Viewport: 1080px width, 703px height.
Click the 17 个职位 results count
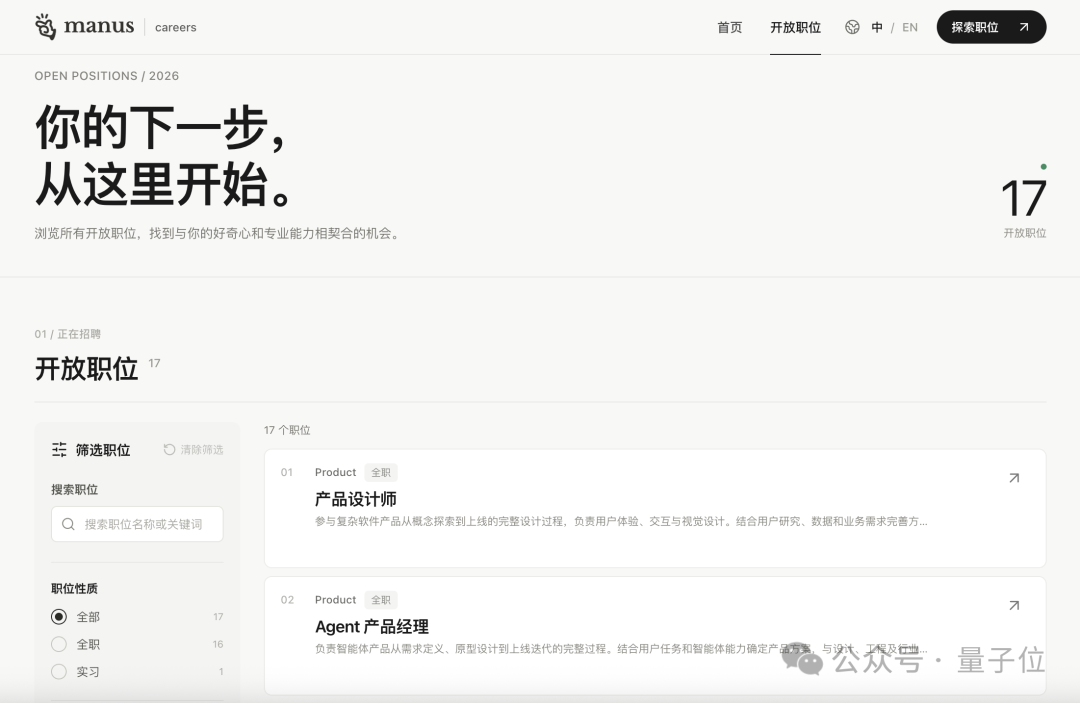pos(287,430)
